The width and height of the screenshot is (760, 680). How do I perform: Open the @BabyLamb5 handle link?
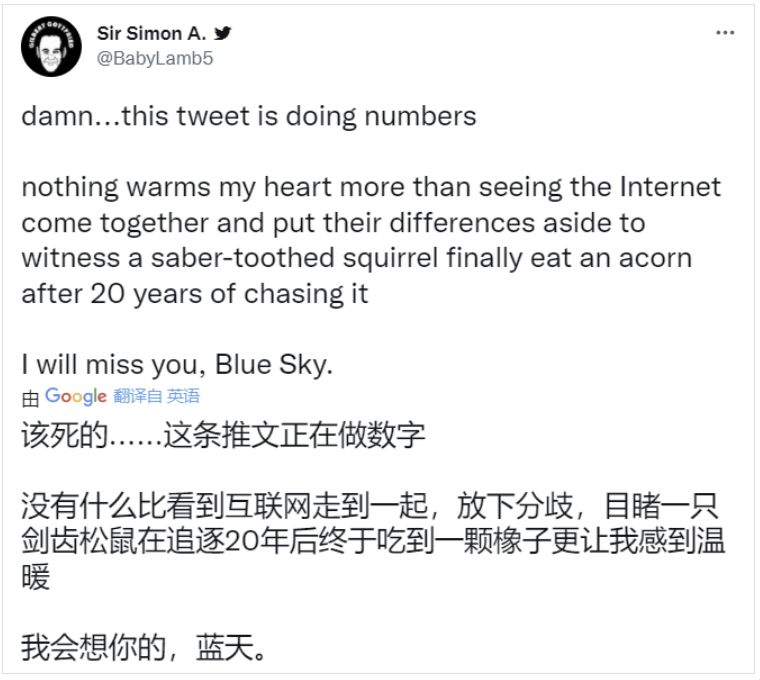[155, 58]
